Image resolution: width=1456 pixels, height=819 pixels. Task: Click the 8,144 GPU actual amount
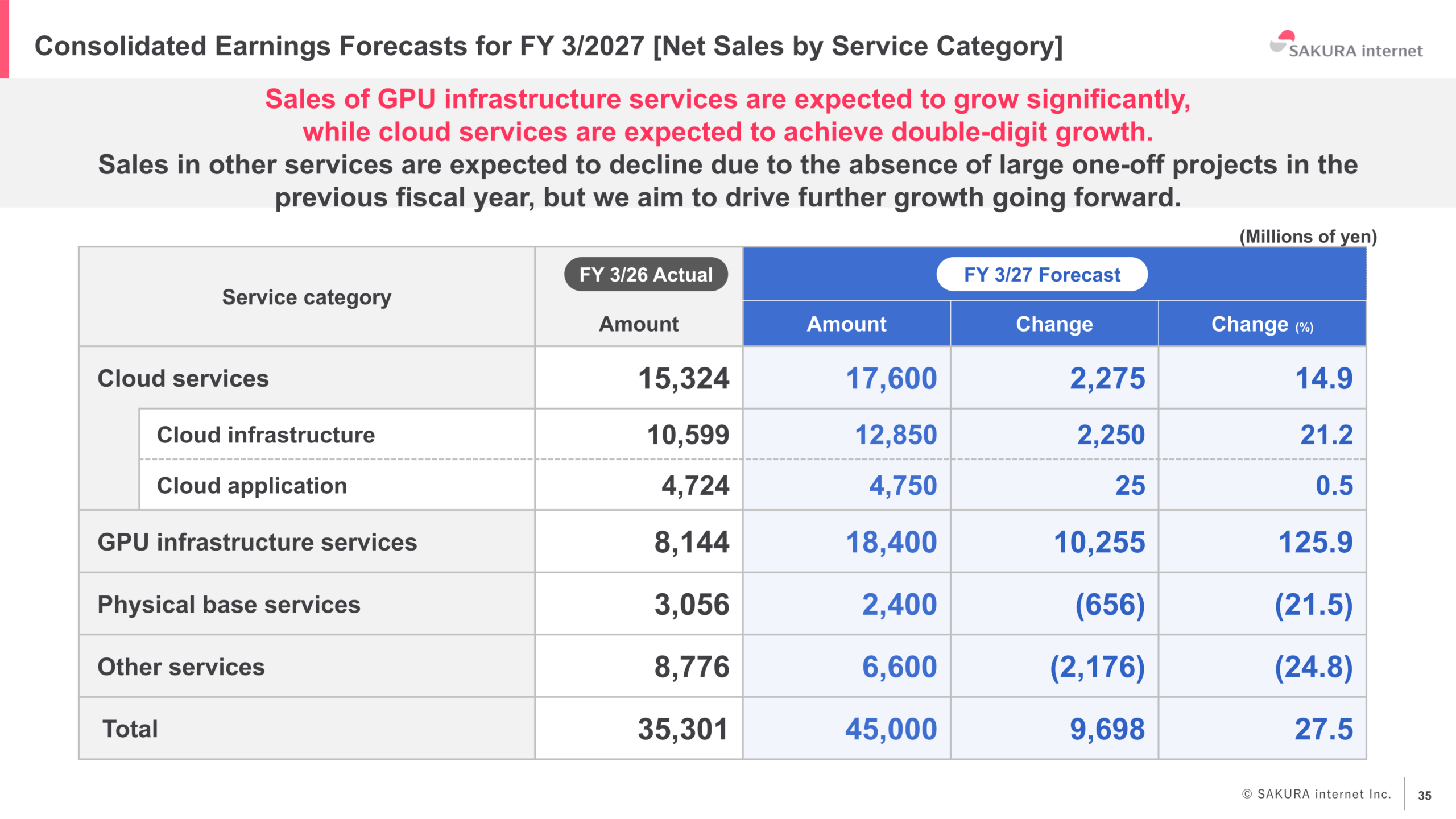[692, 543]
